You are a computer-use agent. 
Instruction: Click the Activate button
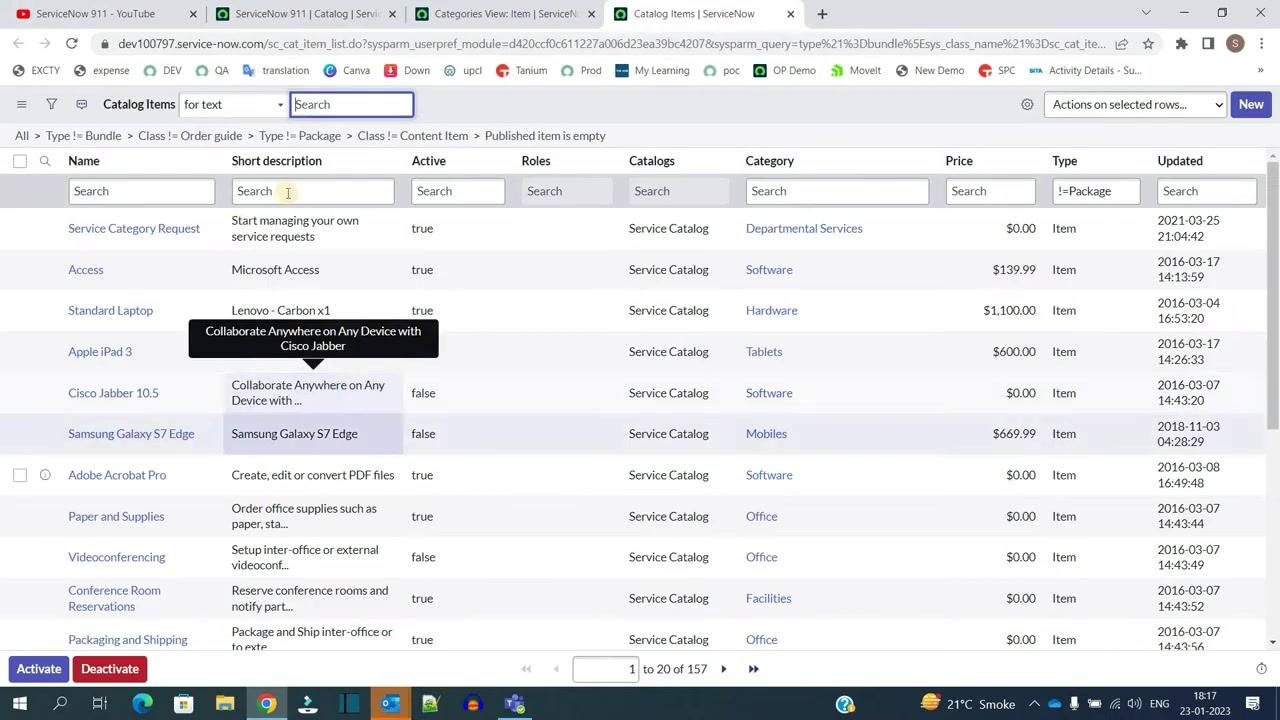[x=39, y=669]
